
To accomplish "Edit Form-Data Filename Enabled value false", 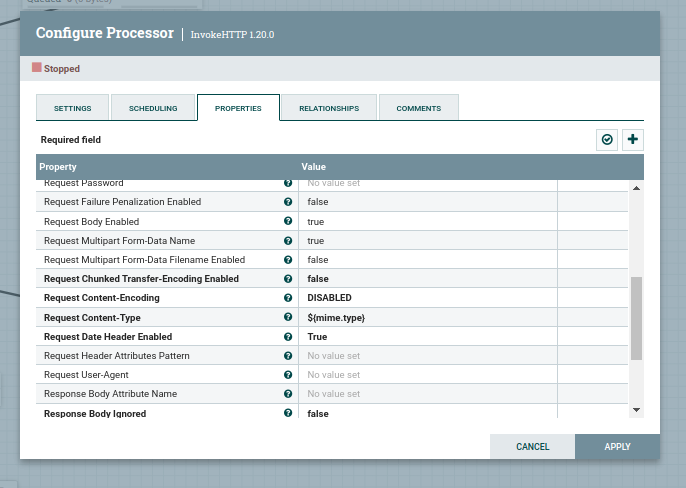I will pyautogui.click(x=428, y=260).
